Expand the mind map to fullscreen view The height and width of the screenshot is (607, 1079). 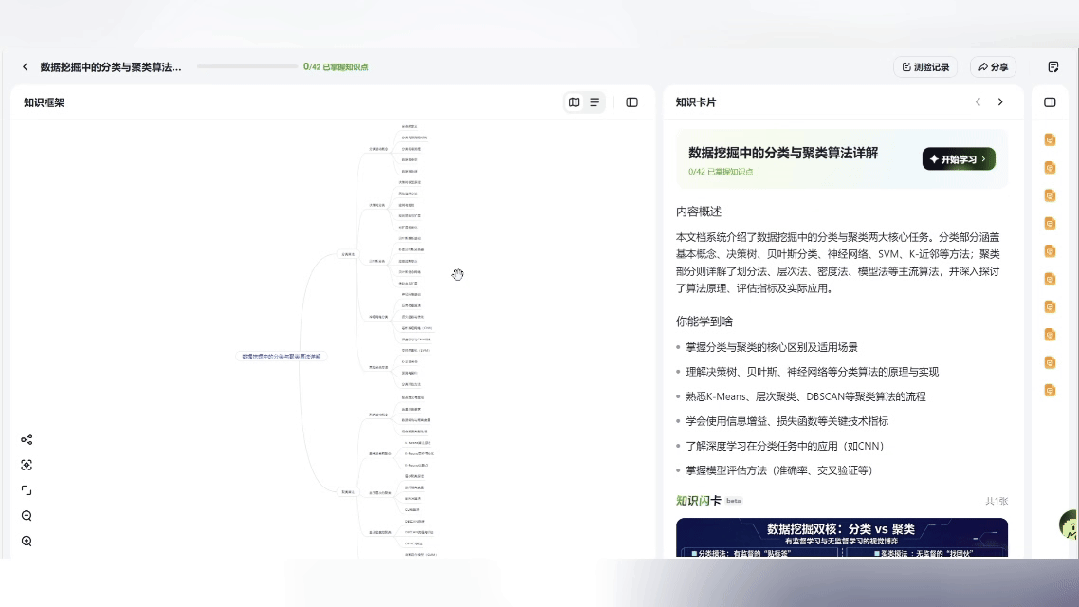point(26,490)
